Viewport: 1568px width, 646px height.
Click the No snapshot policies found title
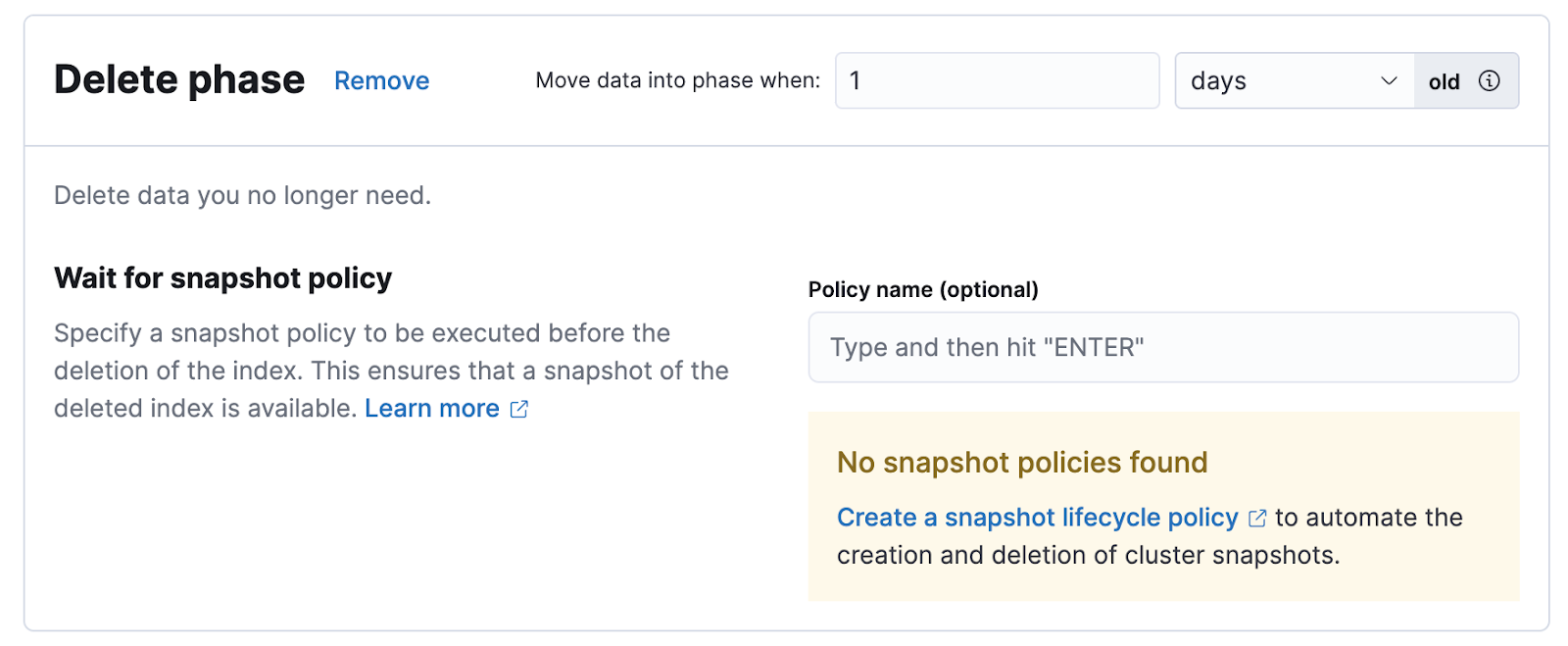pyautogui.click(x=1021, y=463)
